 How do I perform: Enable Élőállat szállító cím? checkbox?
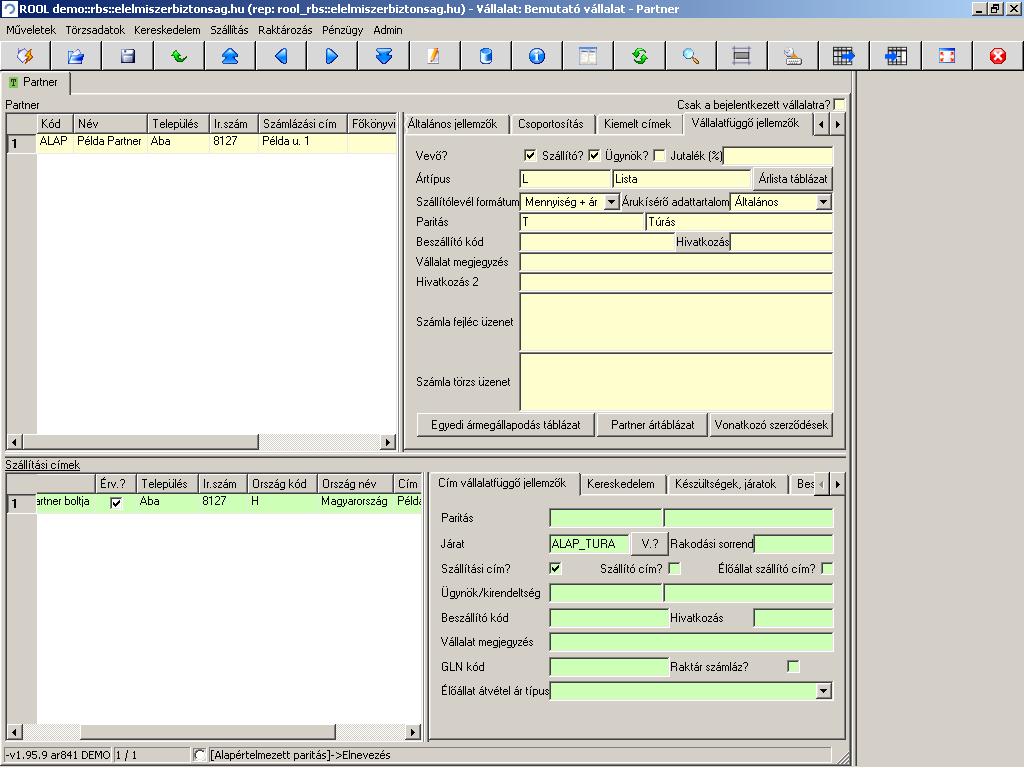point(827,568)
